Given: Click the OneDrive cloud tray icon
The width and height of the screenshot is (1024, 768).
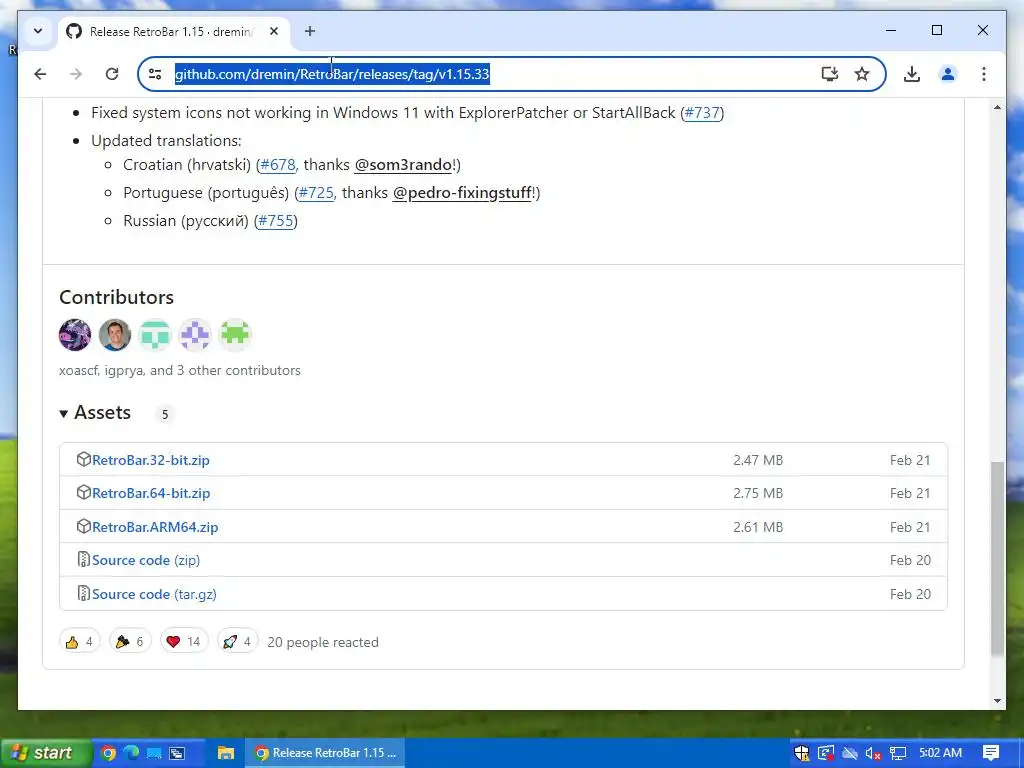Looking at the screenshot, I should tap(850, 754).
